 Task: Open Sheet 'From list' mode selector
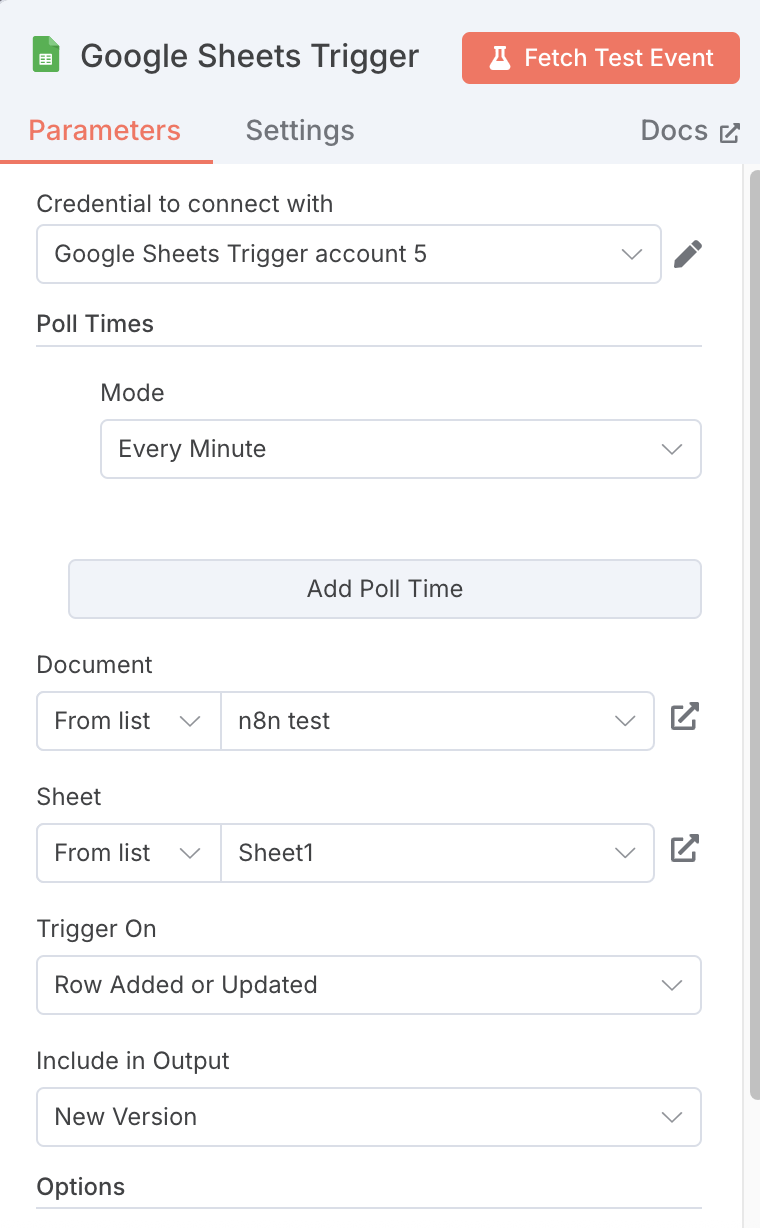click(127, 853)
